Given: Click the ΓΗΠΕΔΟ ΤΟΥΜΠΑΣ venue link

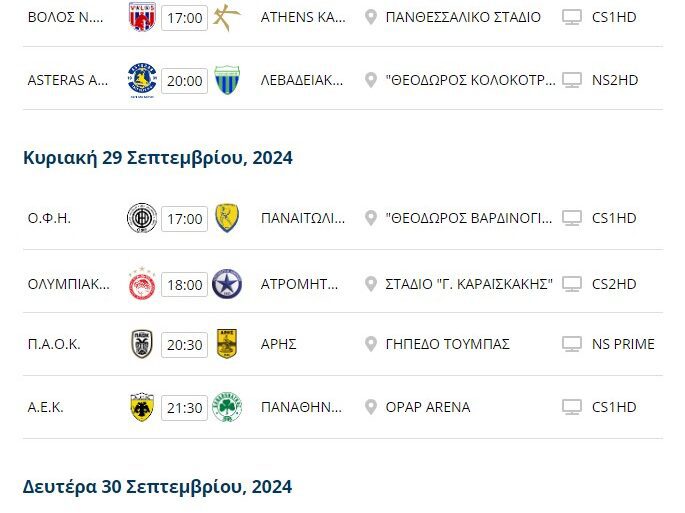Looking at the screenshot, I should [x=448, y=344].
